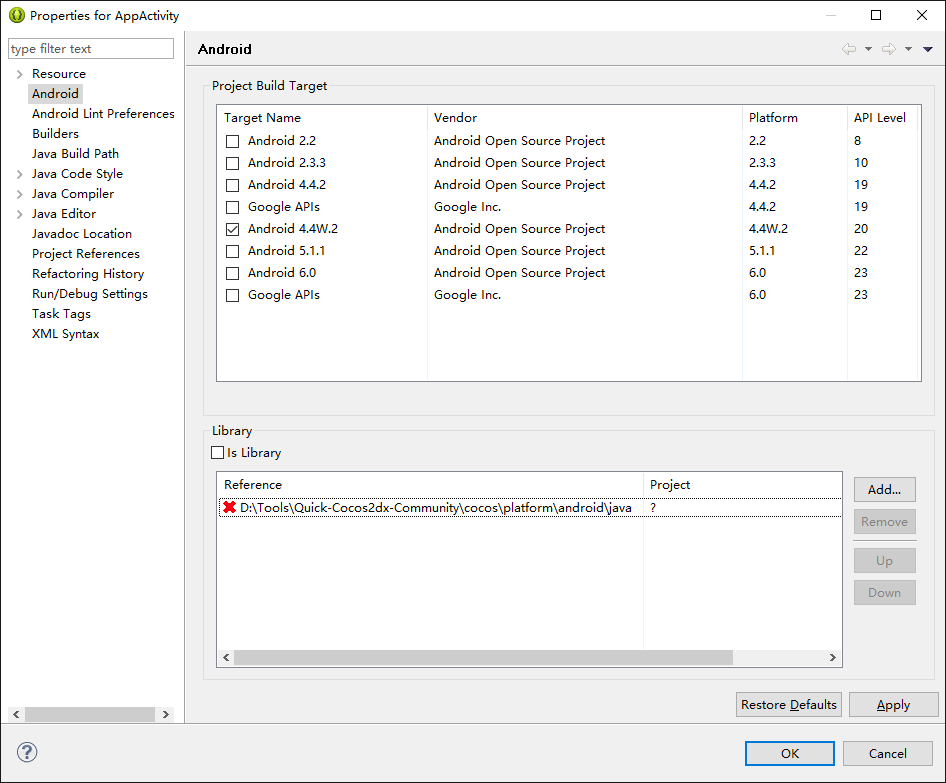This screenshot has height=783, width=946.
Task: Expand the Java Compiler node
Action: [x=19, y=194]
